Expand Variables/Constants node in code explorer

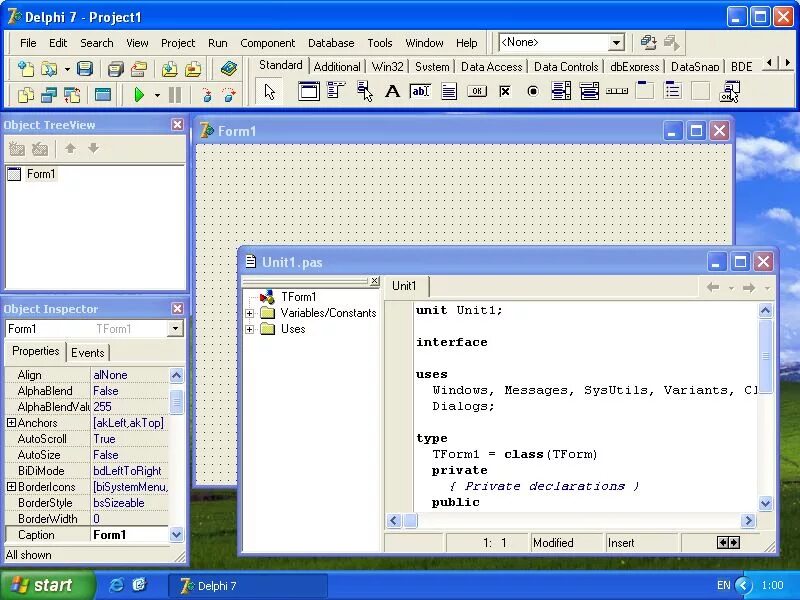[249, 313]
